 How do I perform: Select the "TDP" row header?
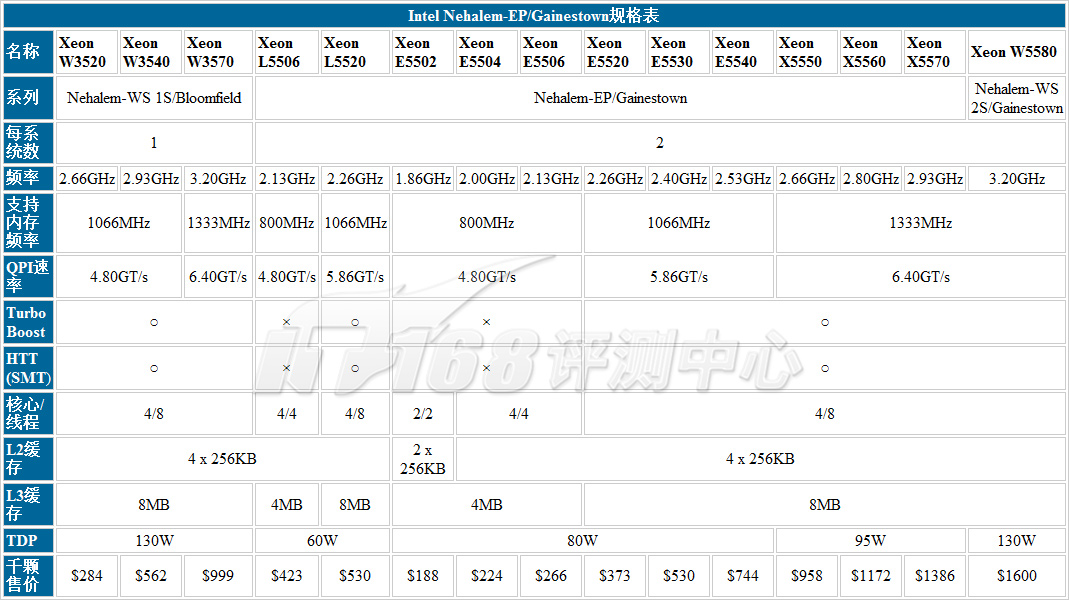pyautogui.click(x=28, y=541)
